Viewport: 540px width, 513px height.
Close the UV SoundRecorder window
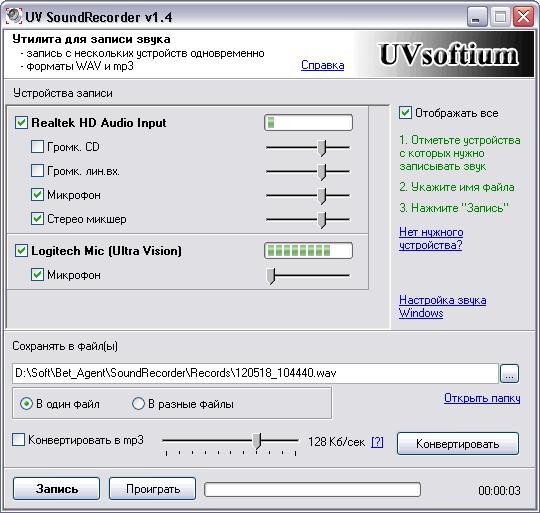click(523, 17)
